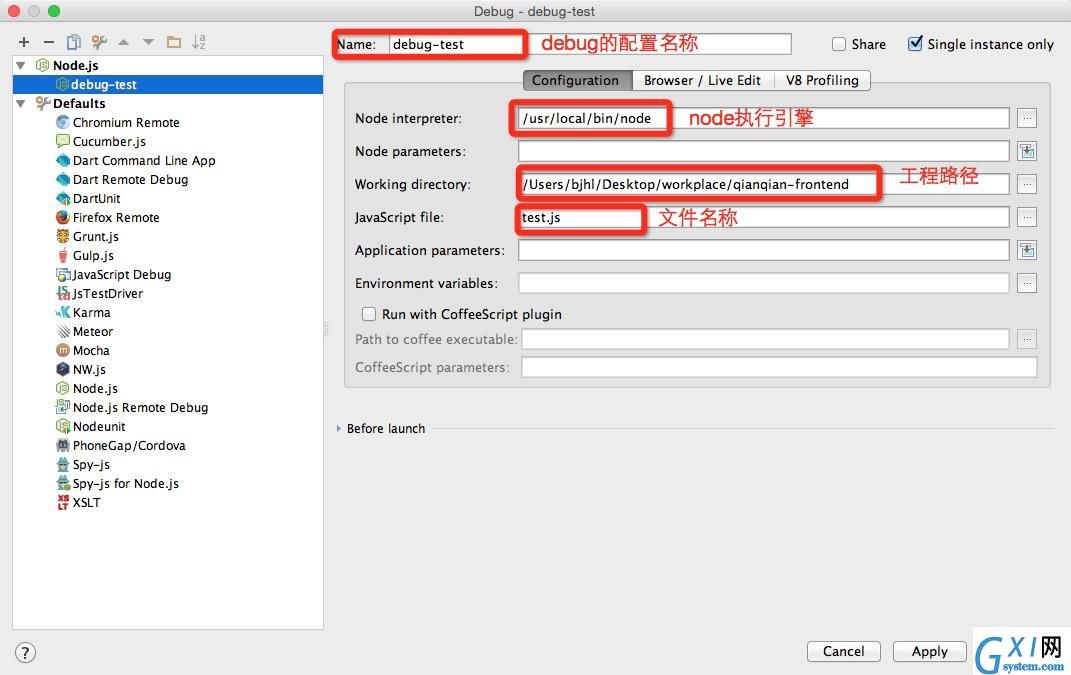Focus the Node parameters field
The width and height of the screenshot is (1071, 675).
tap(764, 151)
